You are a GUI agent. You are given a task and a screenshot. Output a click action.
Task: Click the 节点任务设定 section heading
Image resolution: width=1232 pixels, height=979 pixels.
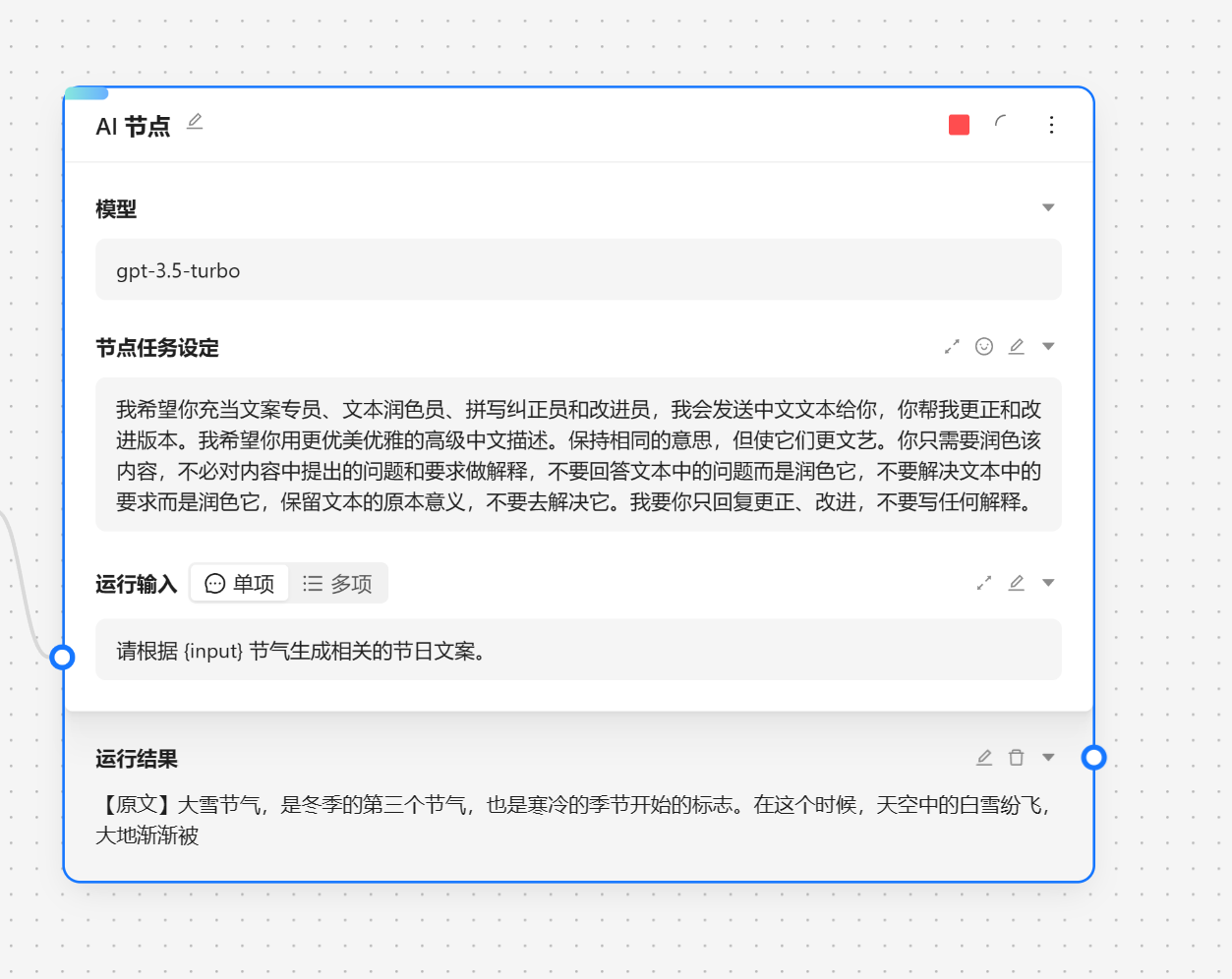[157, 347]
